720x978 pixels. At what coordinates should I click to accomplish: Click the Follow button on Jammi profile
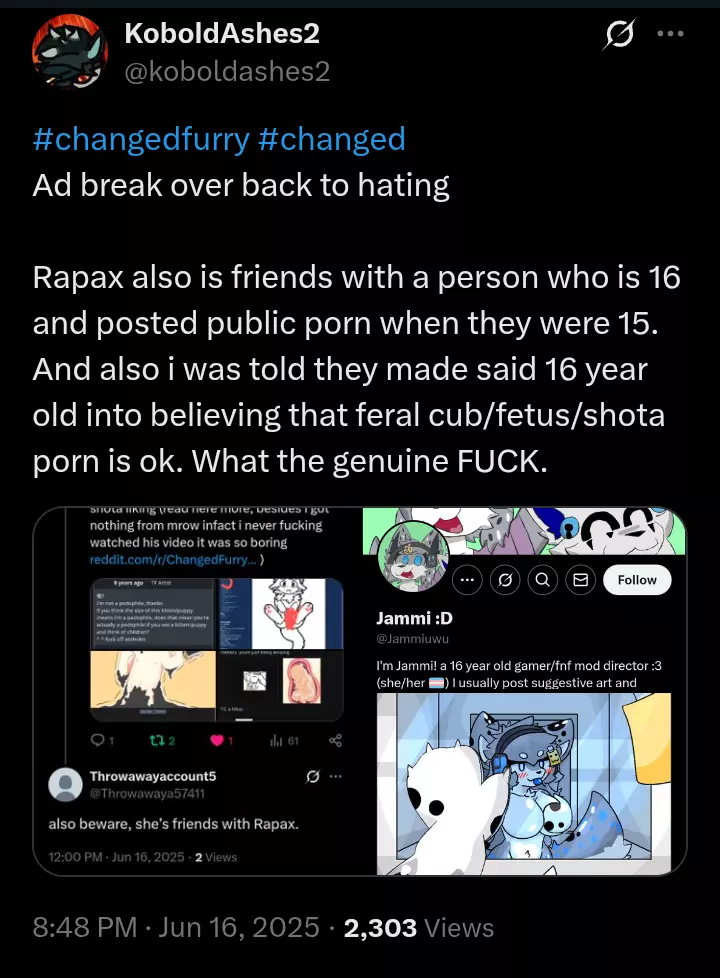click(637, 580)
